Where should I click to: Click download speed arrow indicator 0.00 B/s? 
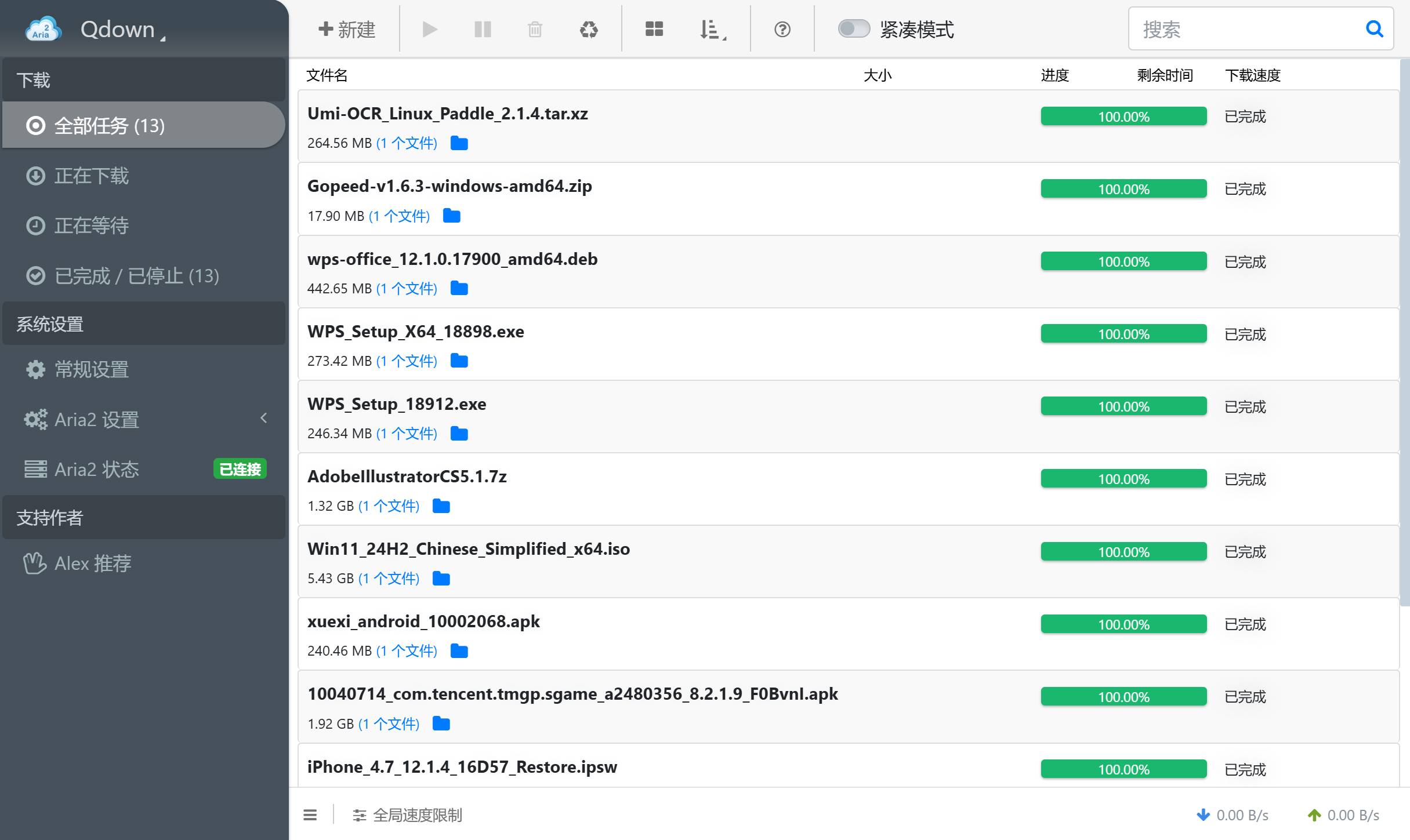click(1233, 815)
